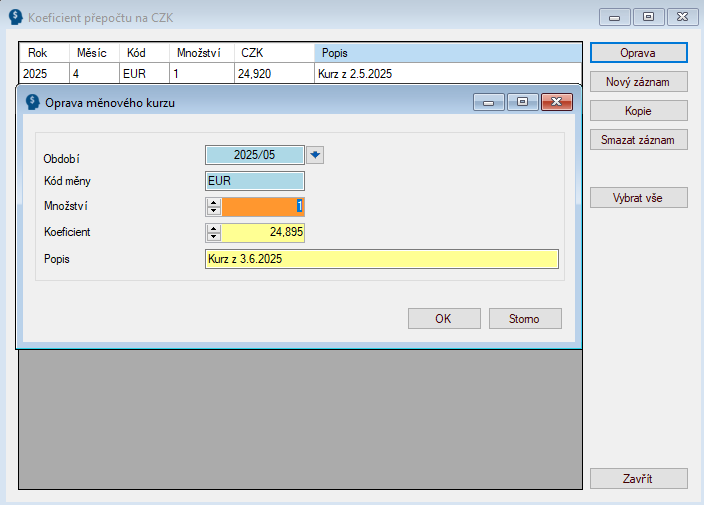This screenshot has height=505, width=704.
Task: Click the Popis column header
Action: (x=447, y=52)
